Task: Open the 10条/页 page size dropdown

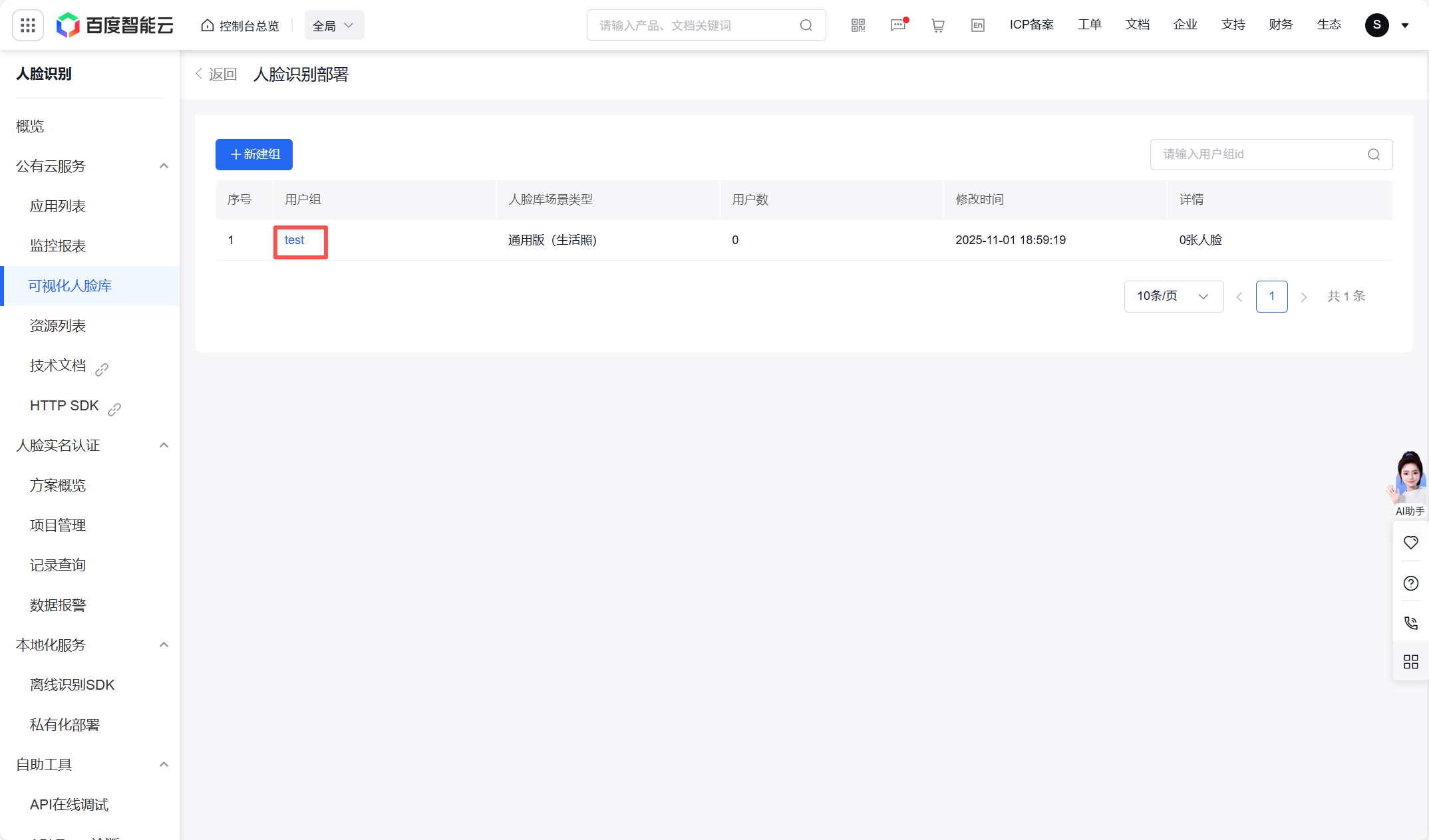Action: coord(1173,296)
